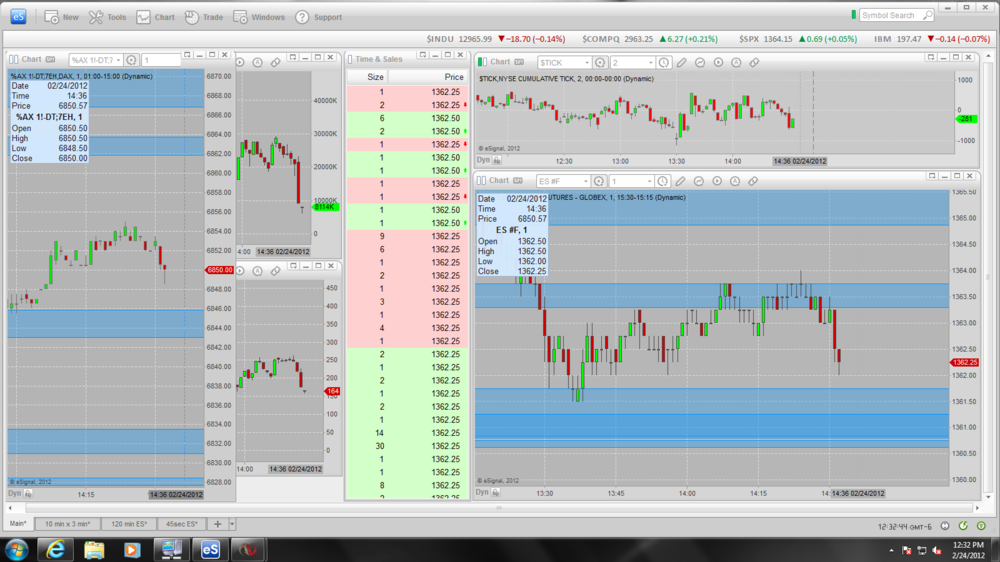Click eraser icon in lower small chart
Screen dimensions: 1000x562
pos(276,270)
